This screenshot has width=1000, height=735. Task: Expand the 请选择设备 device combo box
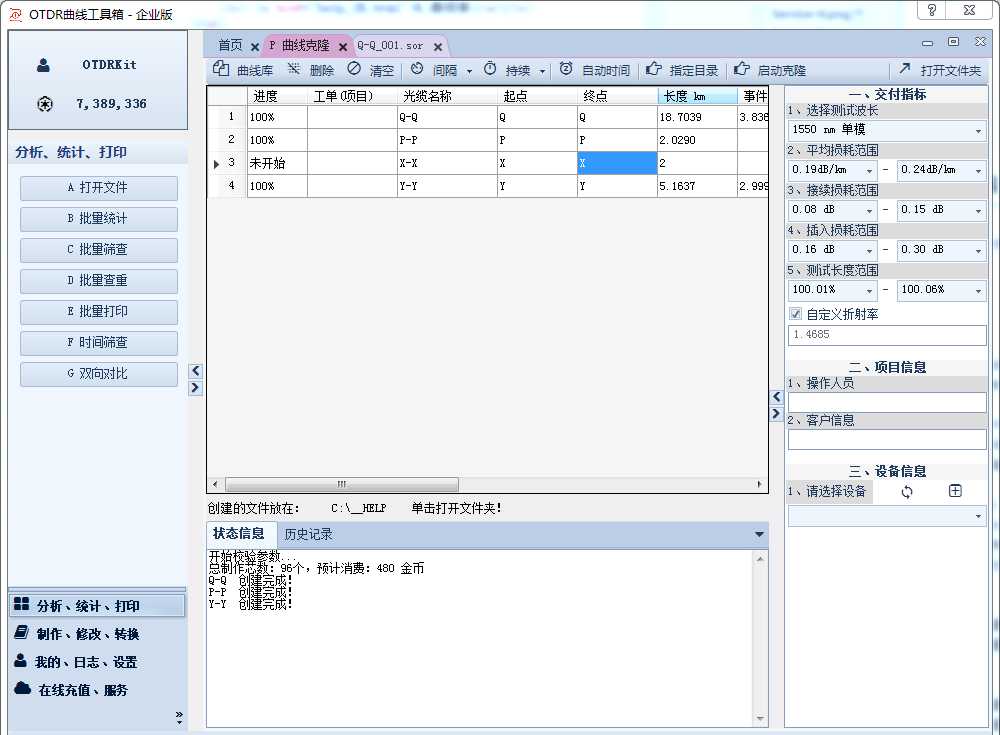pos(977,516)
